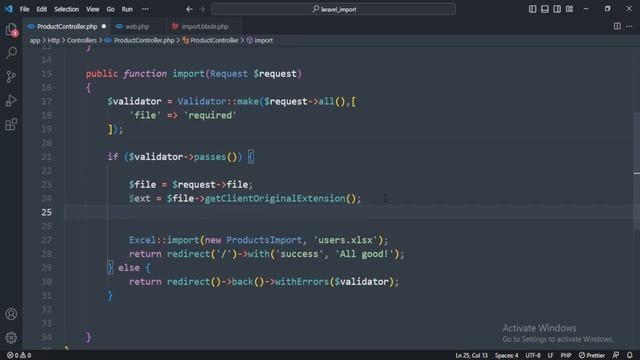Switch to the ProductController.php tab
Screen dimensions: 640x360
pyautogui.click(x=67, y=27)
